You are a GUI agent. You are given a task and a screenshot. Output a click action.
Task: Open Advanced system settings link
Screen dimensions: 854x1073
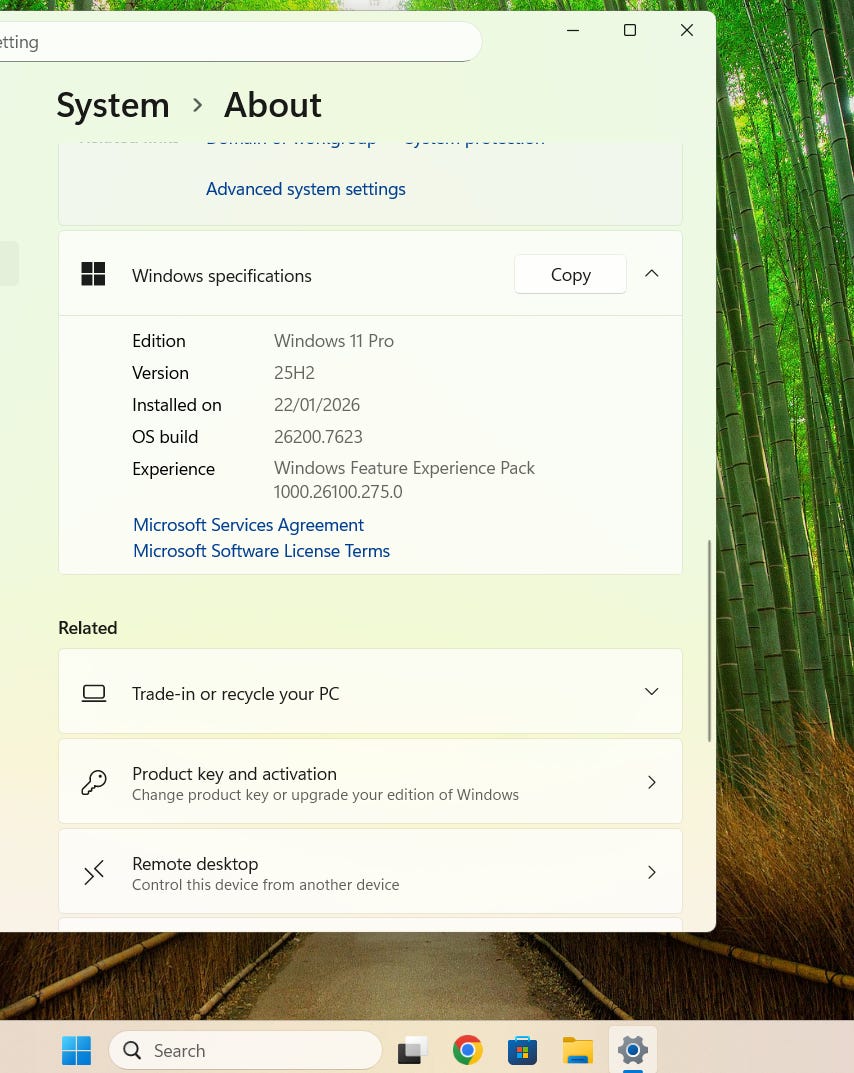[305, 189]
